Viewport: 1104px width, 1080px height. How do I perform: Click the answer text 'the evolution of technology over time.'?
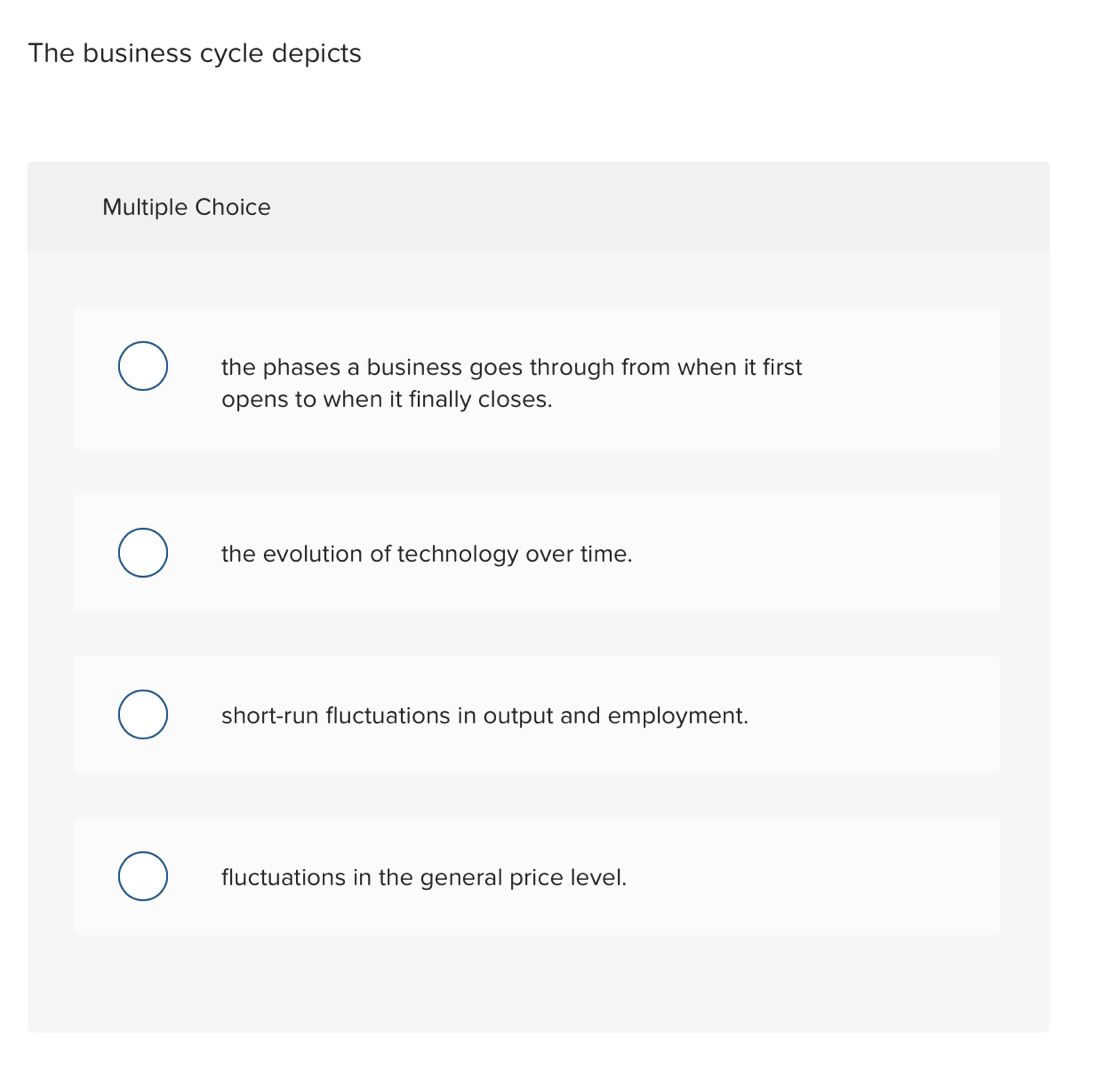point(427,554)
